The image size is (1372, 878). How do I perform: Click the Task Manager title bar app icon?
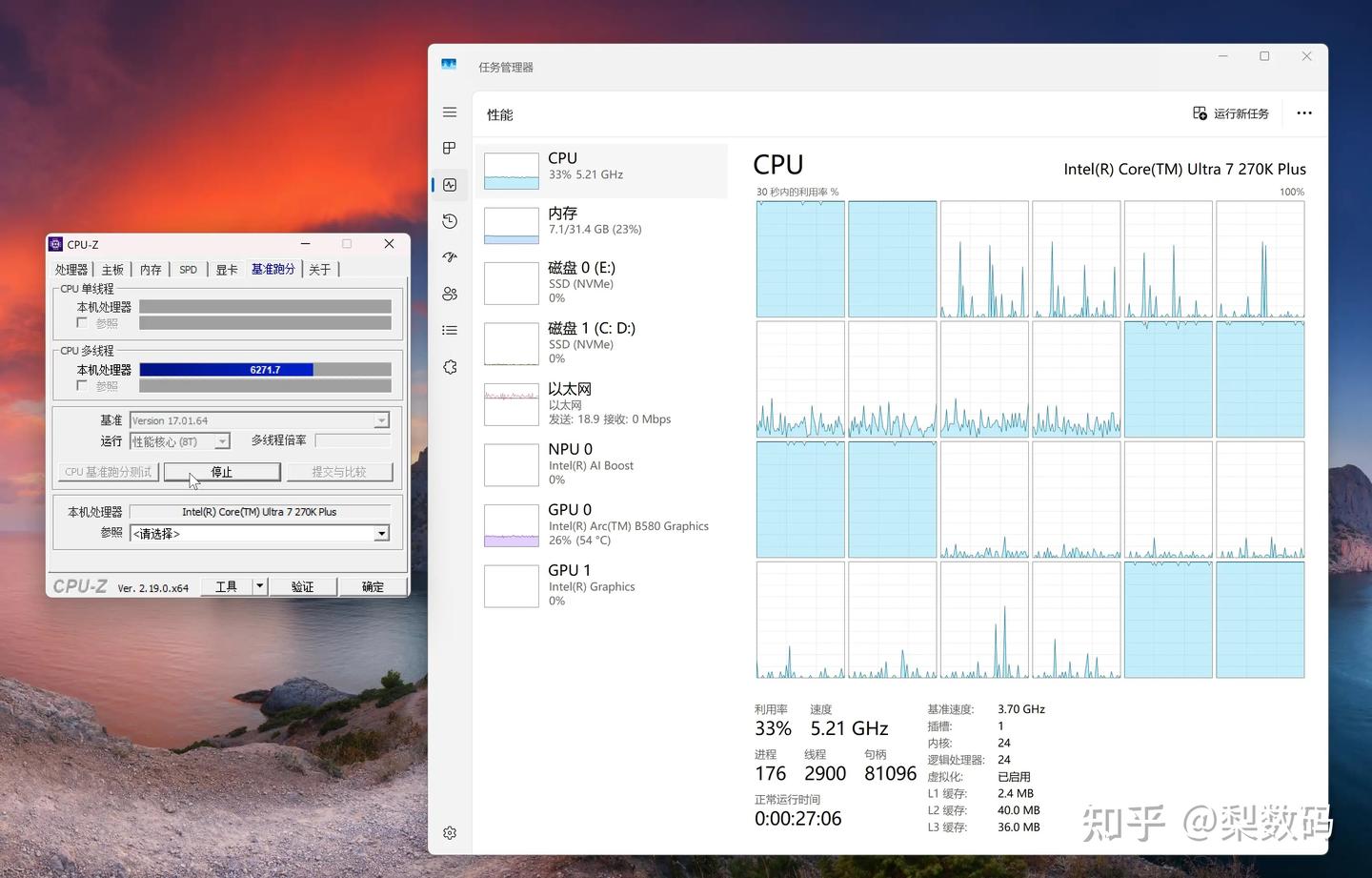(449, 66)
